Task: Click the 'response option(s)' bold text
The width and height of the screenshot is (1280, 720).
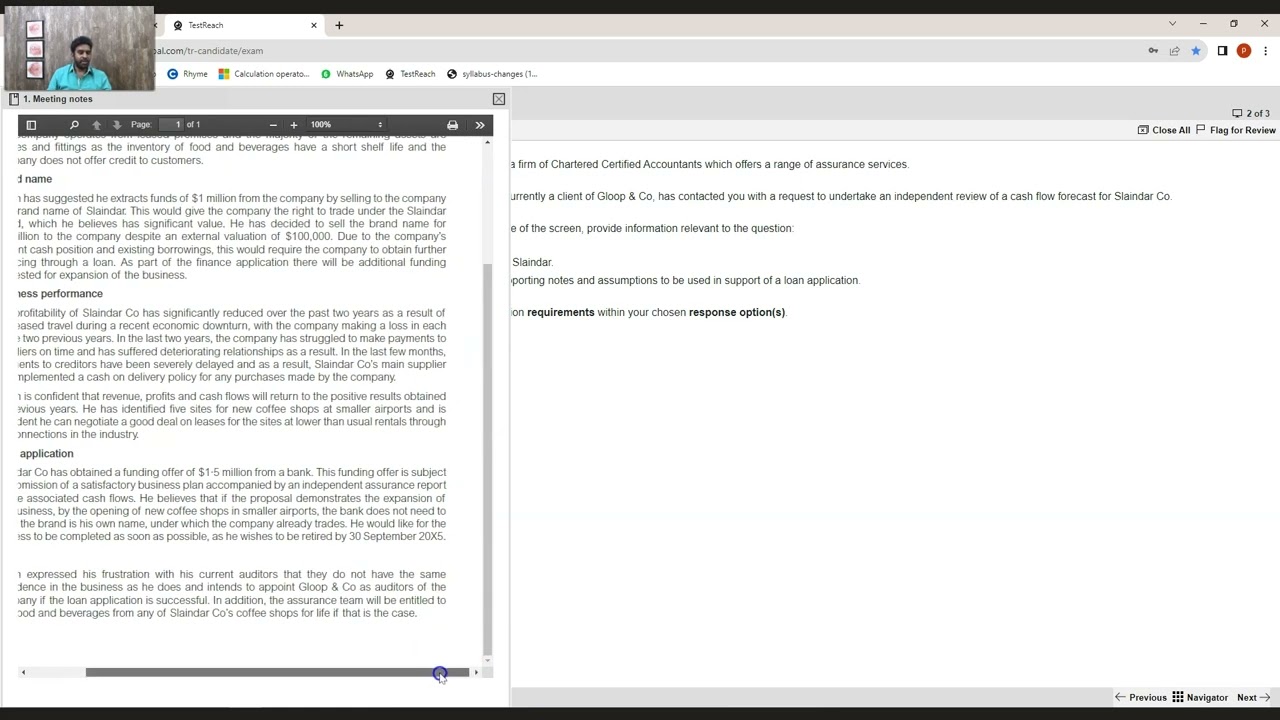Action: 737,312
